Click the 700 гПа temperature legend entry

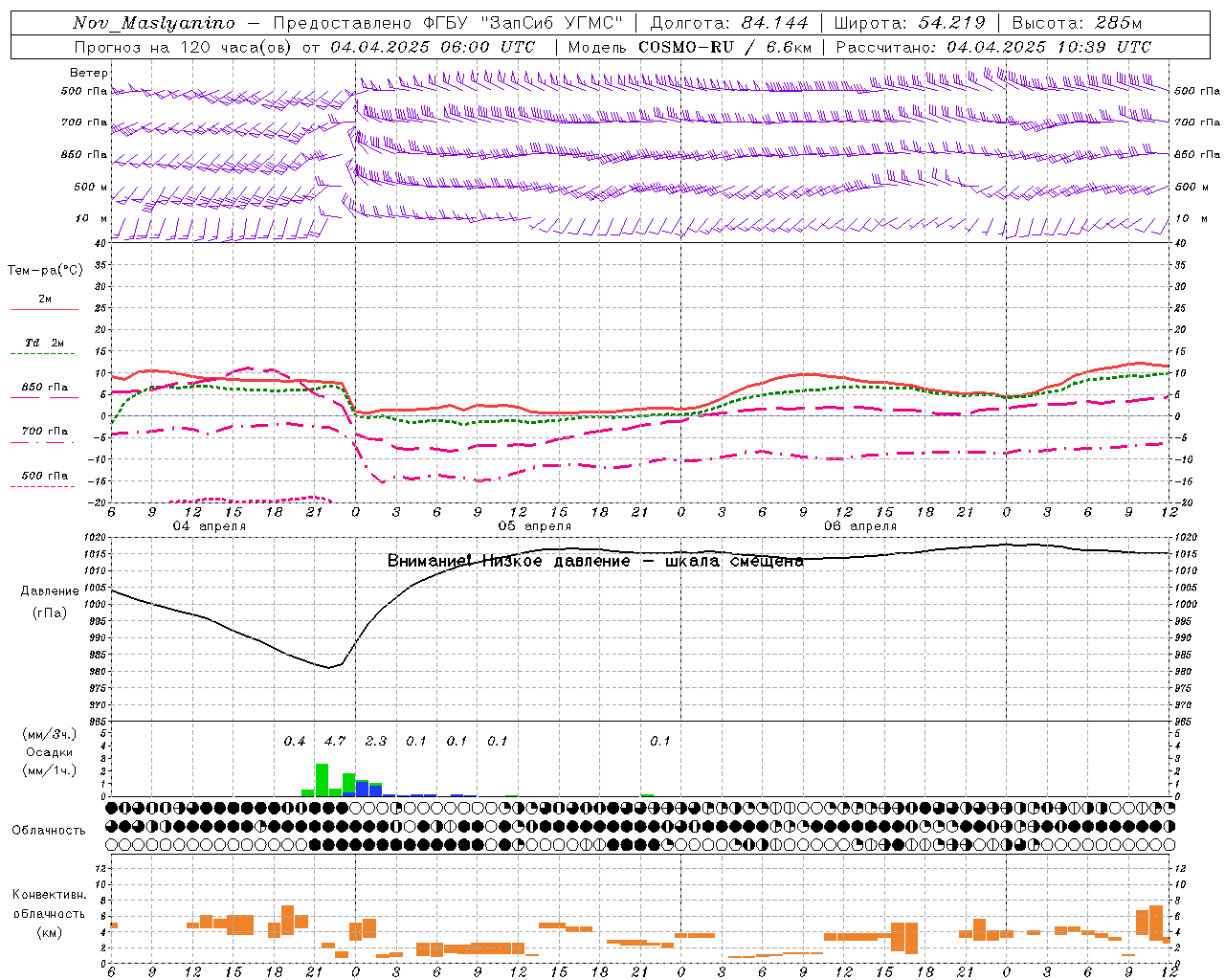coord(44,432)
